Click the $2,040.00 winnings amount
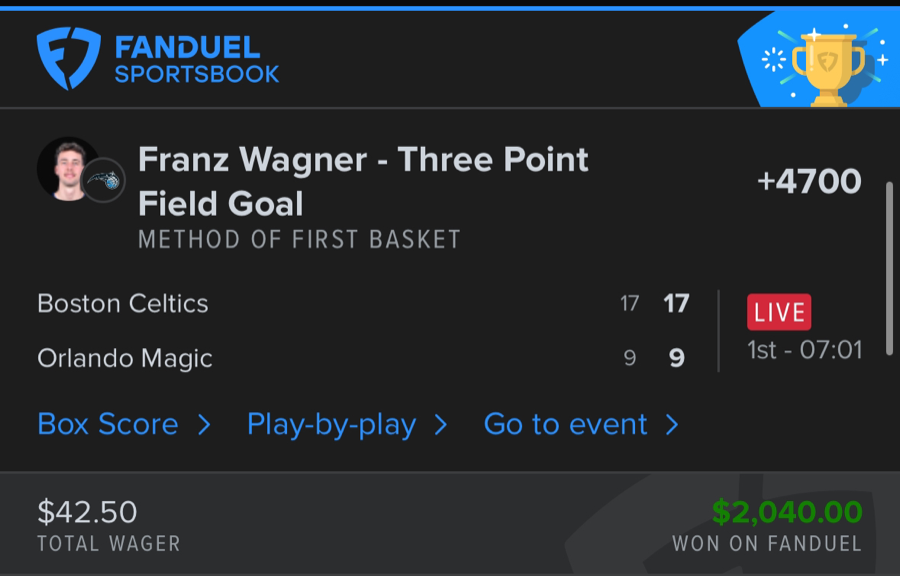This screenshot has height=576, width=900. pos(787,512)
